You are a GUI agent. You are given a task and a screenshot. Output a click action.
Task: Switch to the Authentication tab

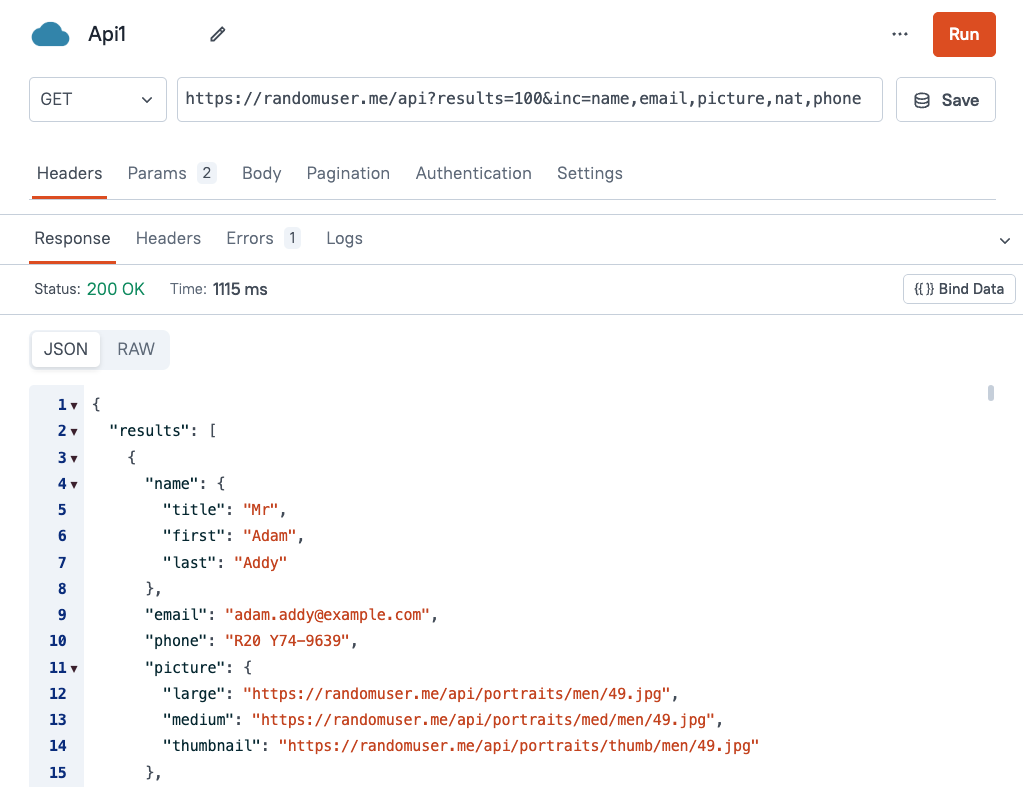(x=473, y=173)
